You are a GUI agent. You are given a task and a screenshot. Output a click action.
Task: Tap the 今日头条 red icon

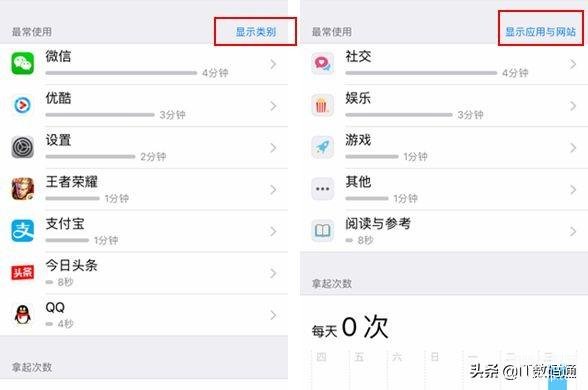(22, 273)
